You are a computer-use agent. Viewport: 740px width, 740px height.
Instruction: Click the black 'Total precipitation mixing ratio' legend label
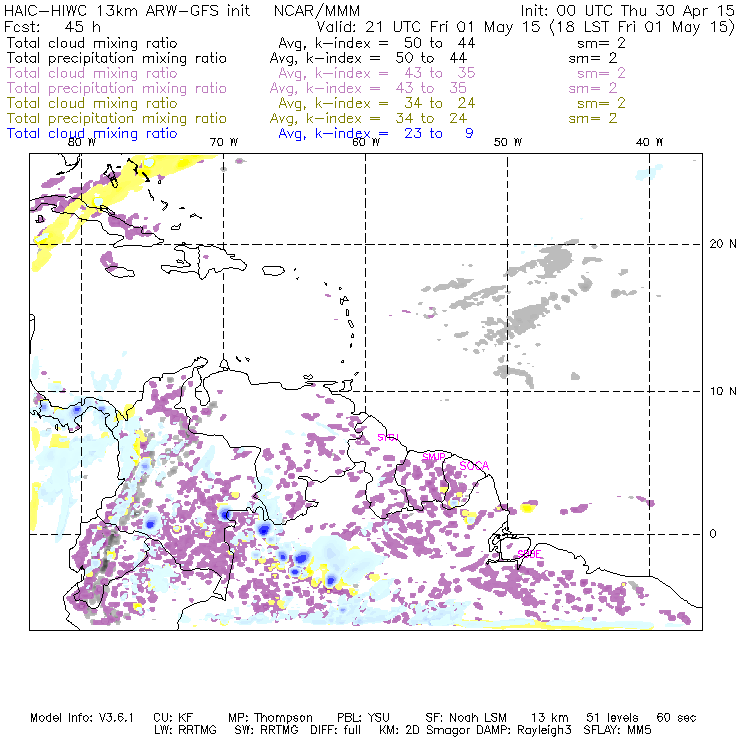click(x=117, y=58)
